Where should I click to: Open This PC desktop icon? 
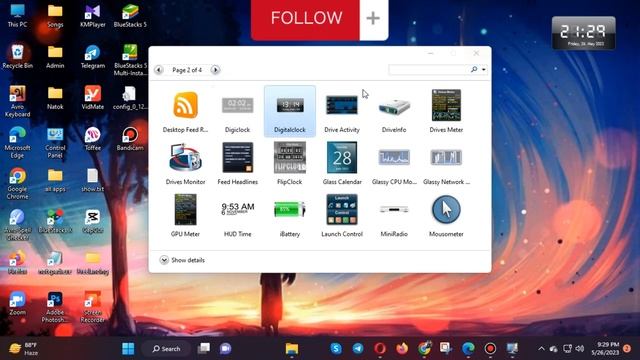18,16
